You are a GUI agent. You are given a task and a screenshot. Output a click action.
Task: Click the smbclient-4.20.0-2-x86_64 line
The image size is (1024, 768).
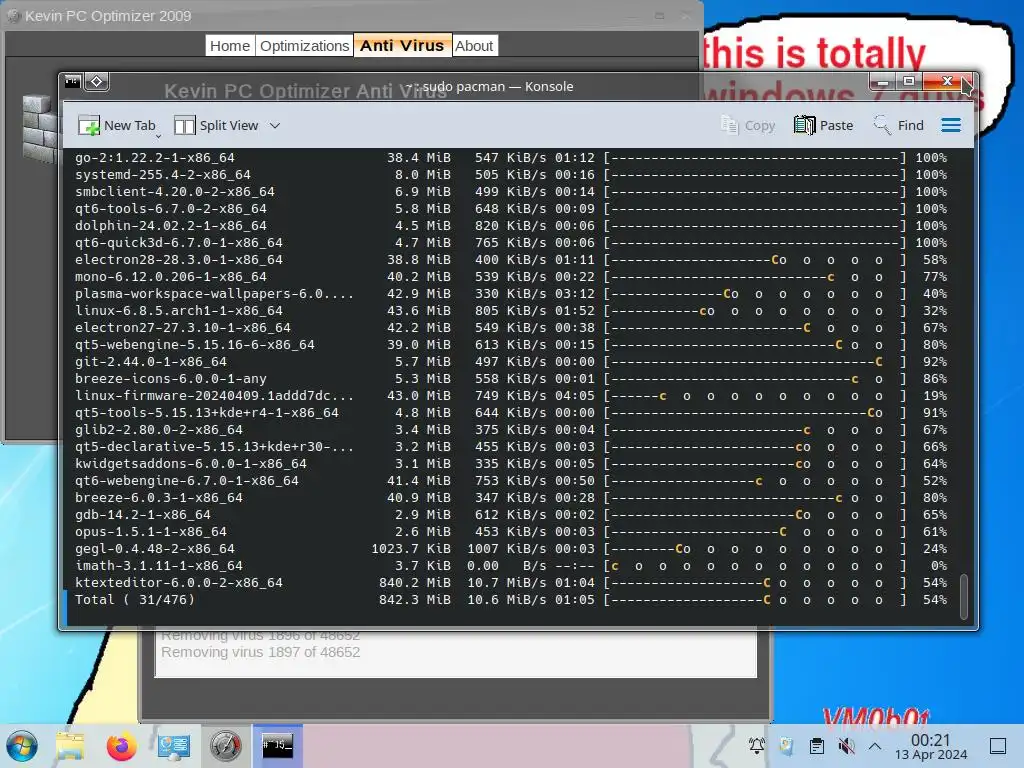point(511,191)
